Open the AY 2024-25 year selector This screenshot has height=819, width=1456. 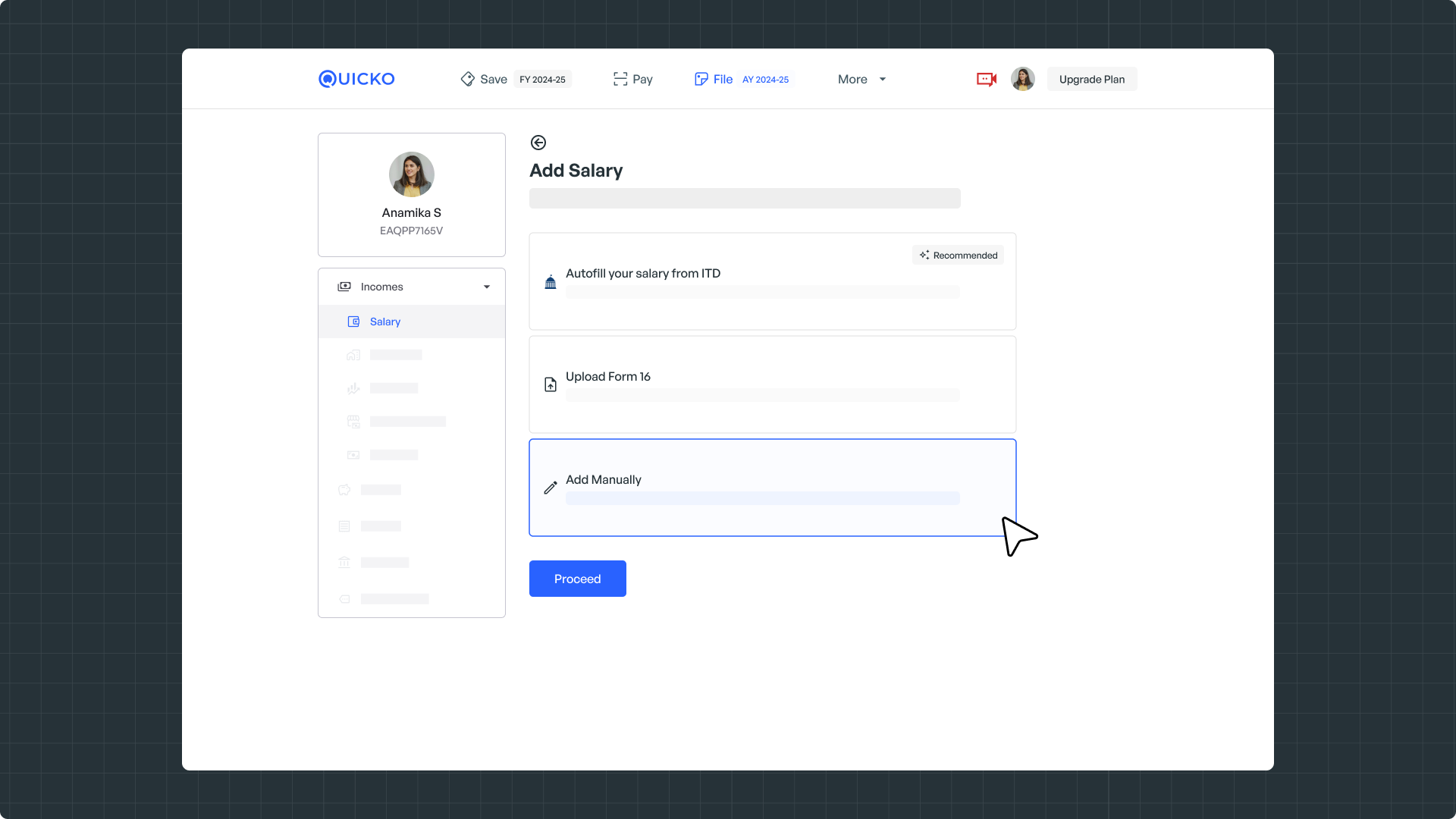tap(765, 80)
